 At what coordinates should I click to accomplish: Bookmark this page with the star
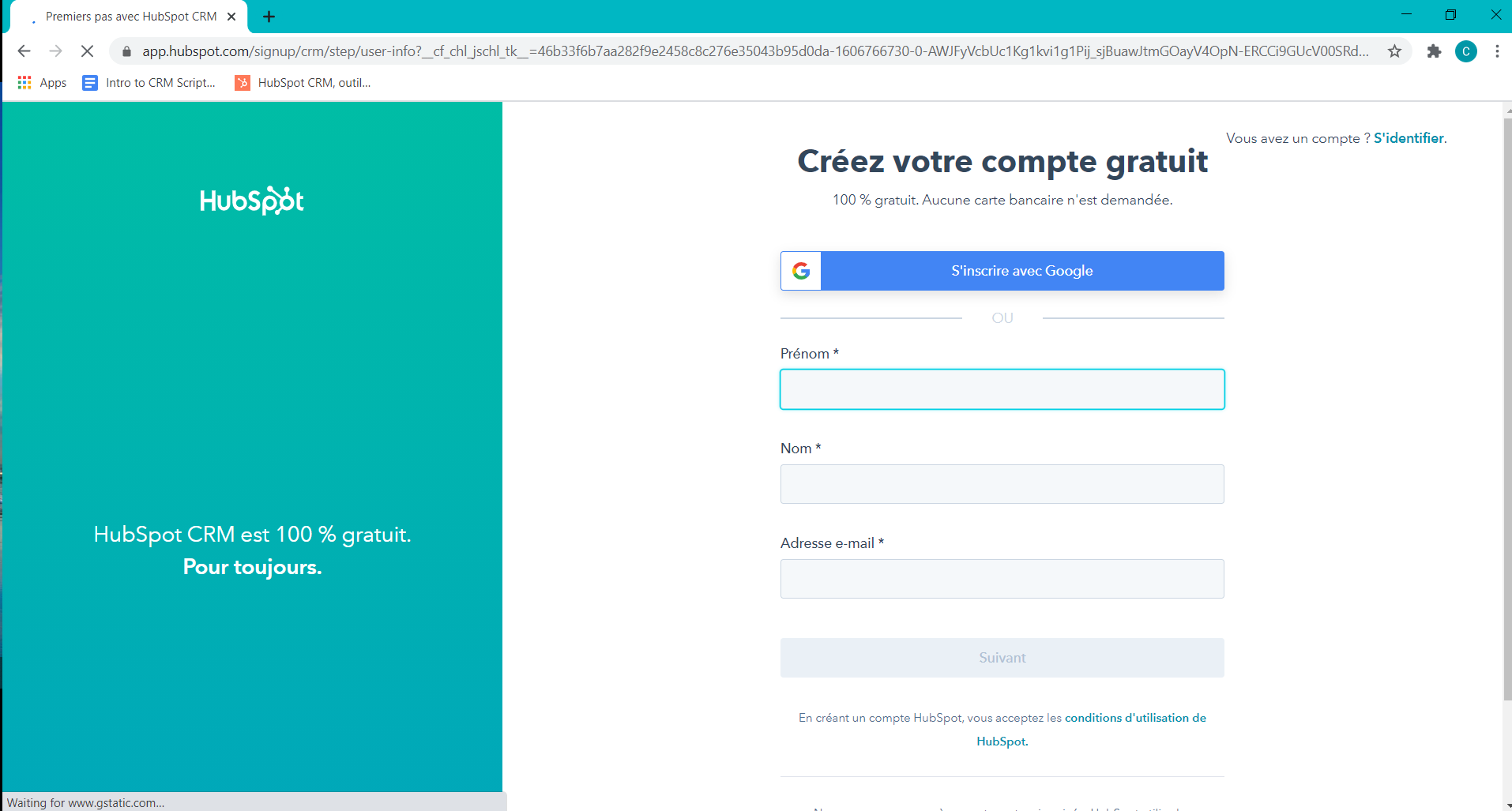point(1394,51)
